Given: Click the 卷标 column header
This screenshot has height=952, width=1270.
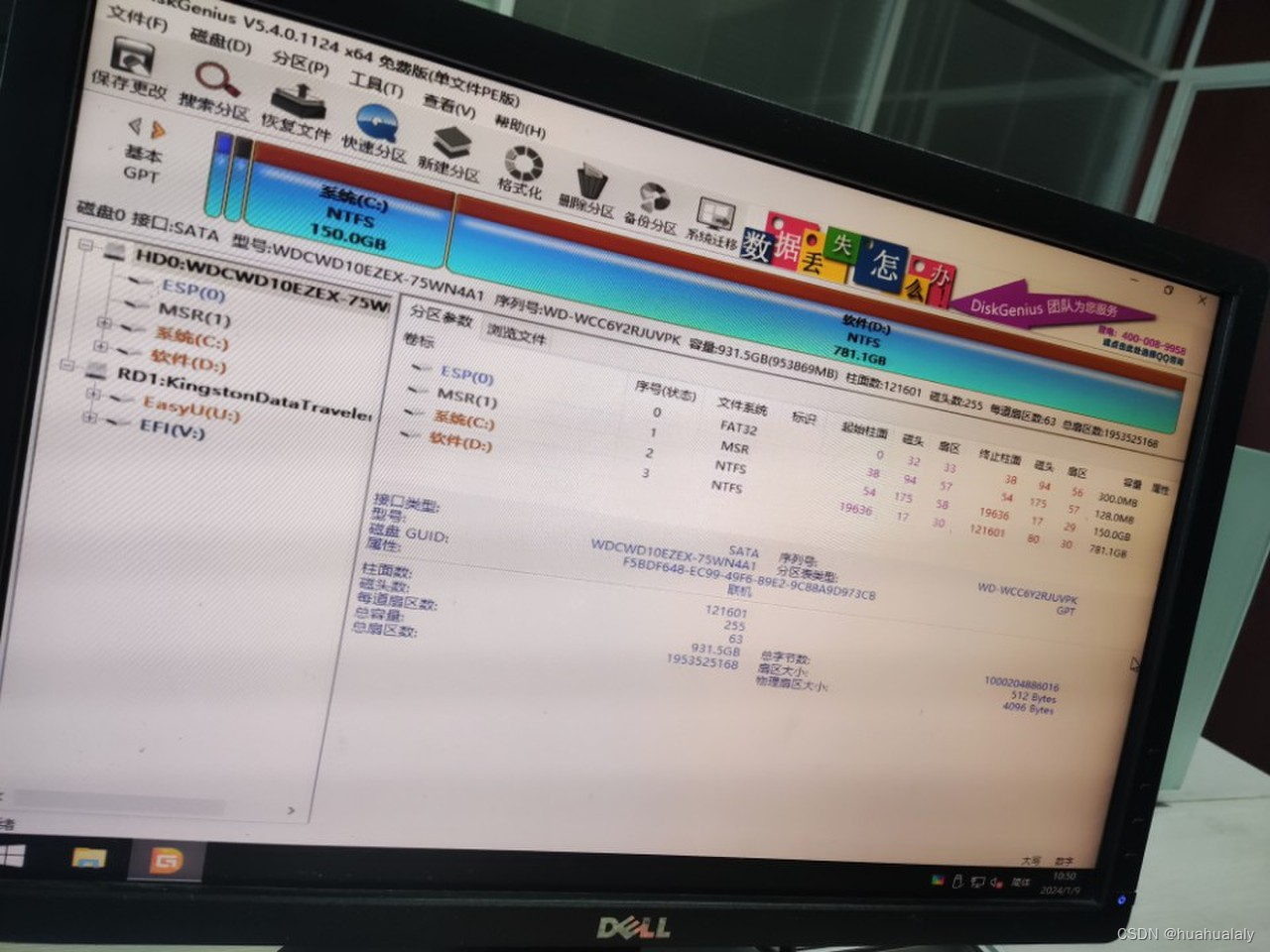Looking at the screenshot, I should [419, 340].
